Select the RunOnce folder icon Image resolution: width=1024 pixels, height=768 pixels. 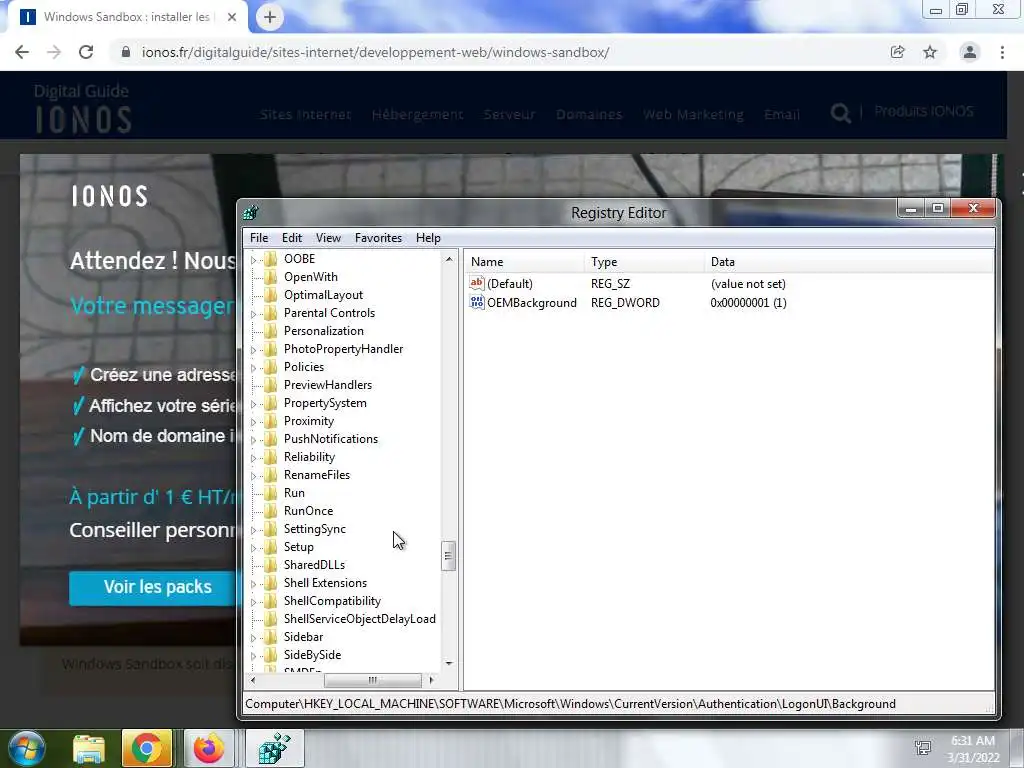coord(270,511)
